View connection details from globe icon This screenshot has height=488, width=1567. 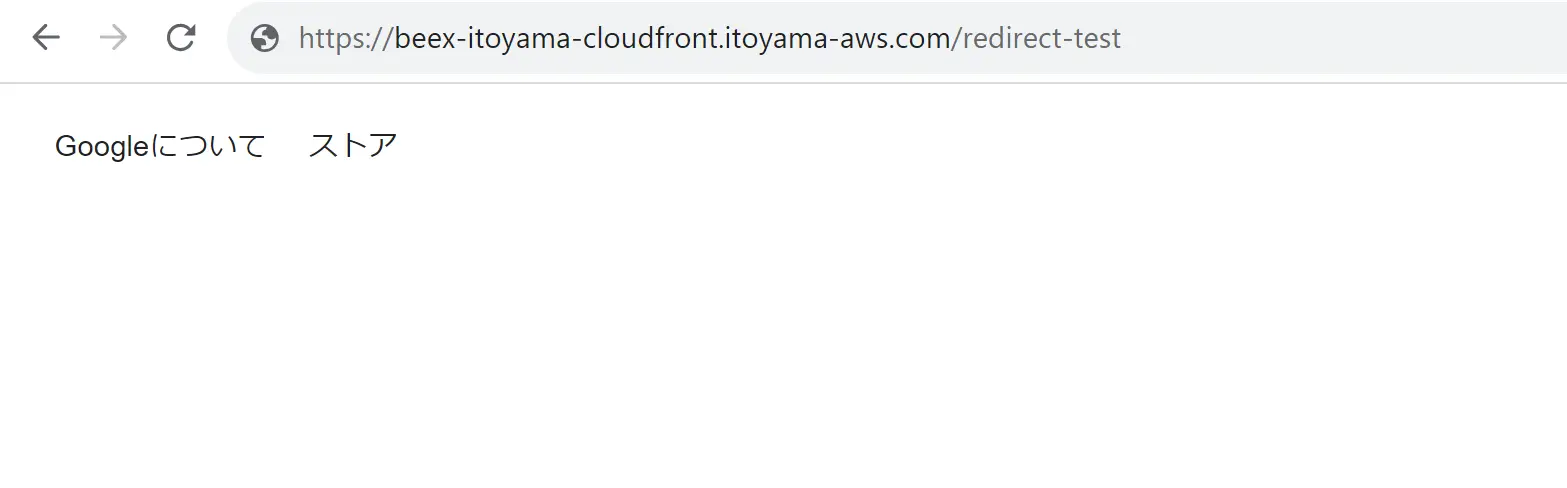(265, 38)
